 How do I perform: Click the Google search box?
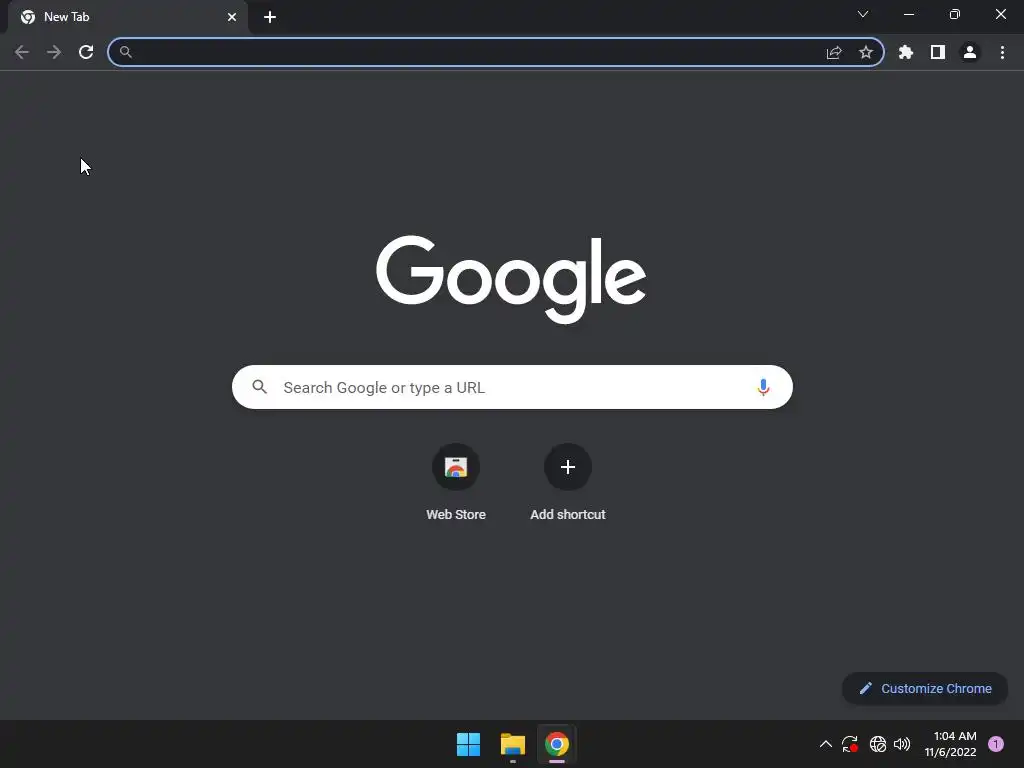512,387
